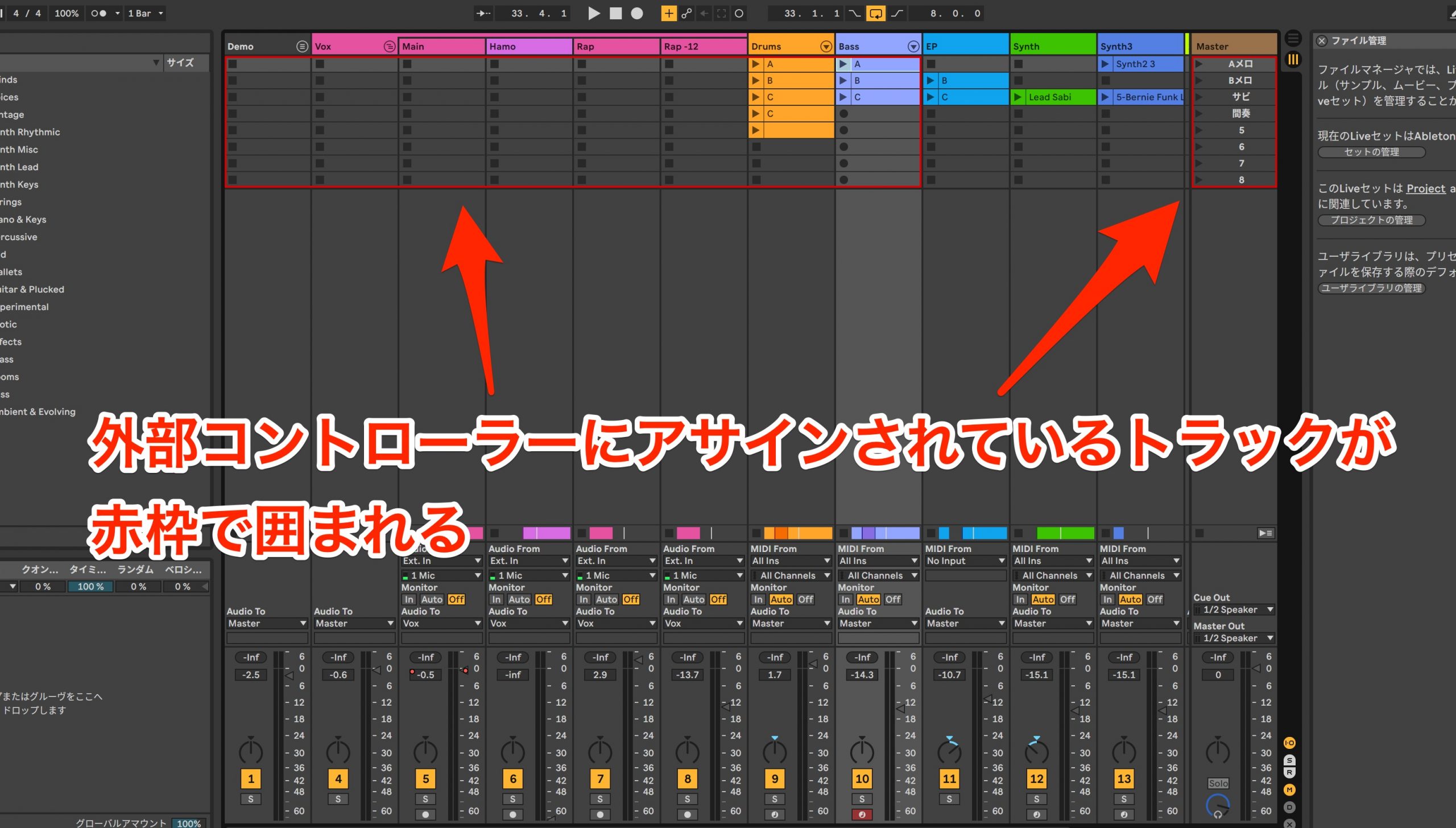The width and height of the screenshot is (1456, 828).
Task: Open Cue Out 1/2 Speaker dropdown
Action: click(1234, 609)
